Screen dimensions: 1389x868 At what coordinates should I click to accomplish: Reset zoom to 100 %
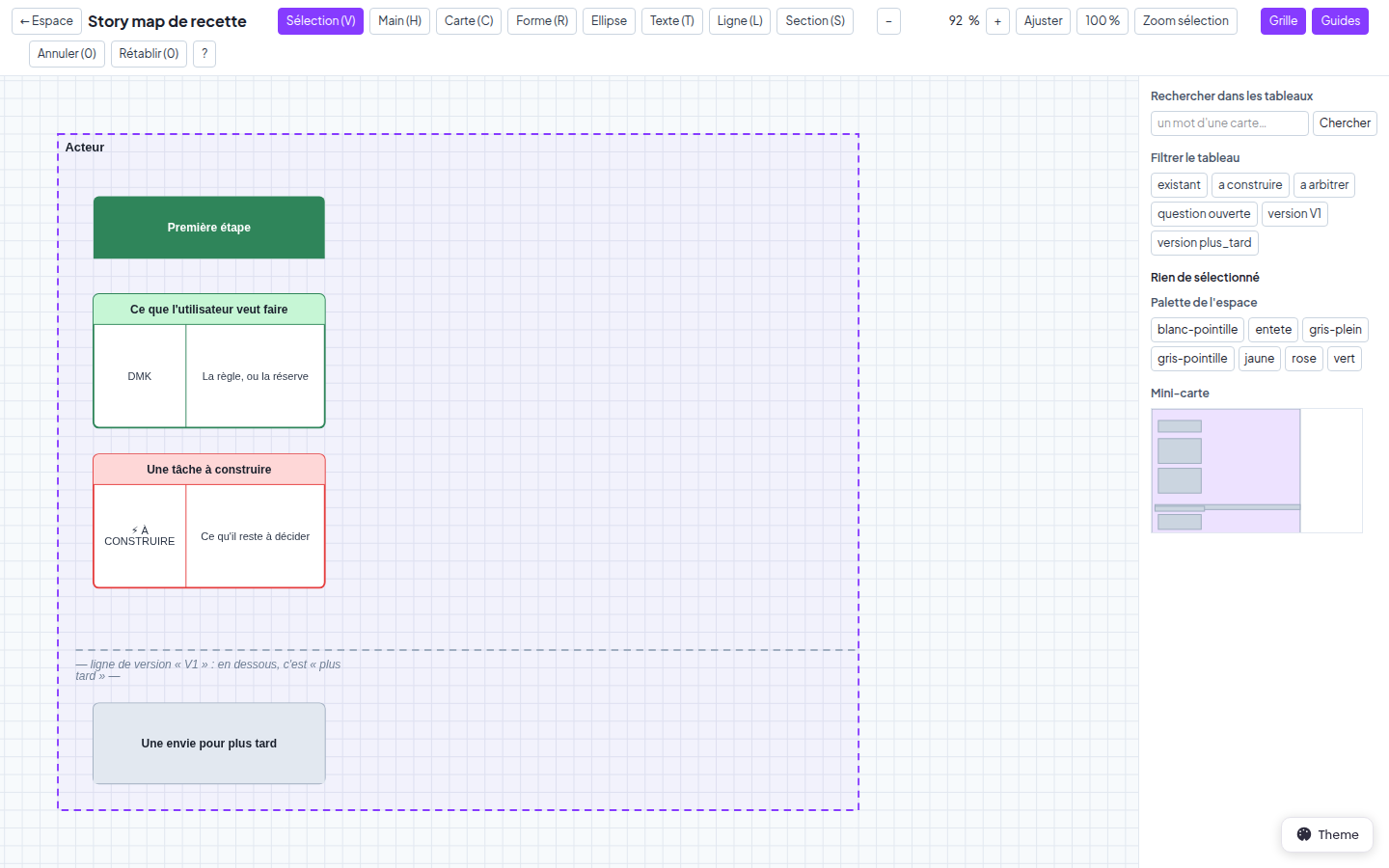point(1103,21)
